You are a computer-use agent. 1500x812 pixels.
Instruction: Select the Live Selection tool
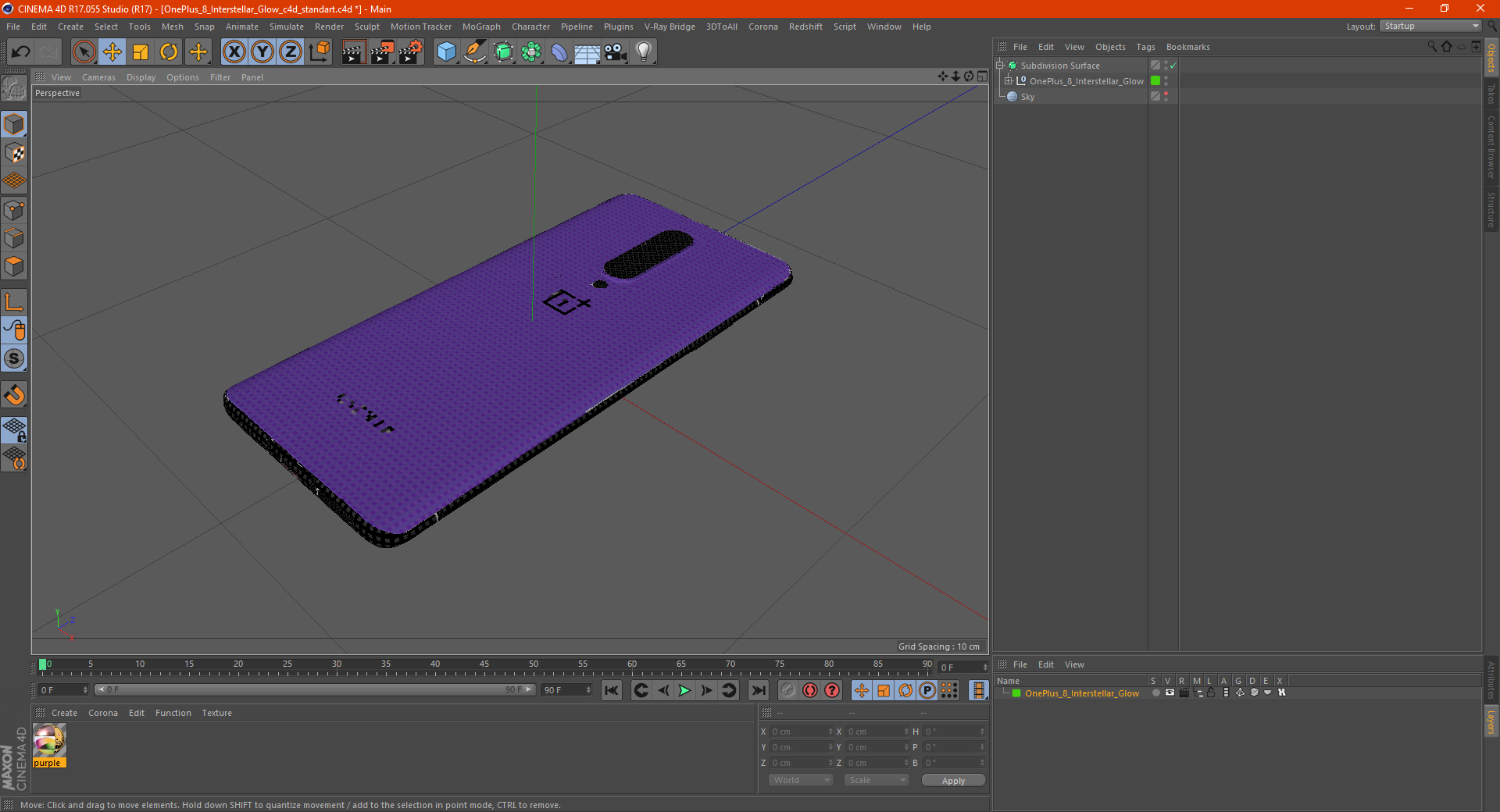coord(84,52)
